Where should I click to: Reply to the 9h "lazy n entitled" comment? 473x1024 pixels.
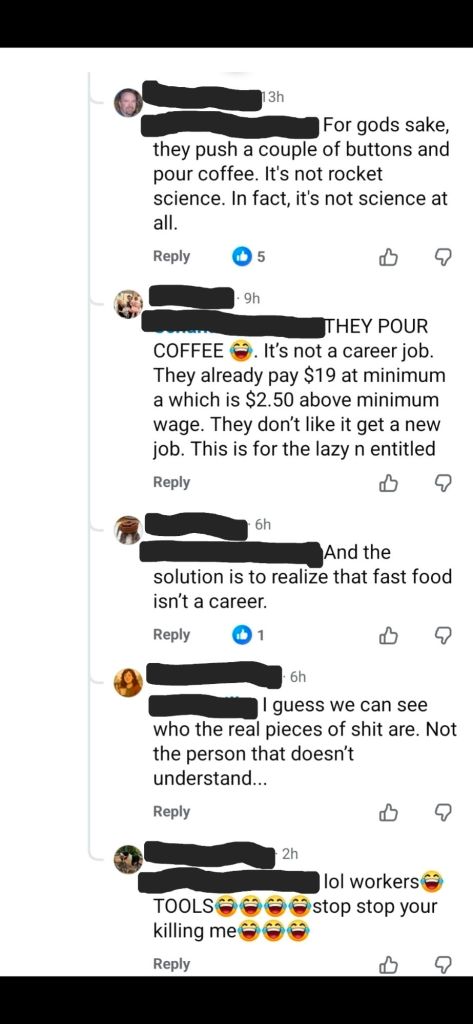pos(171,483)
